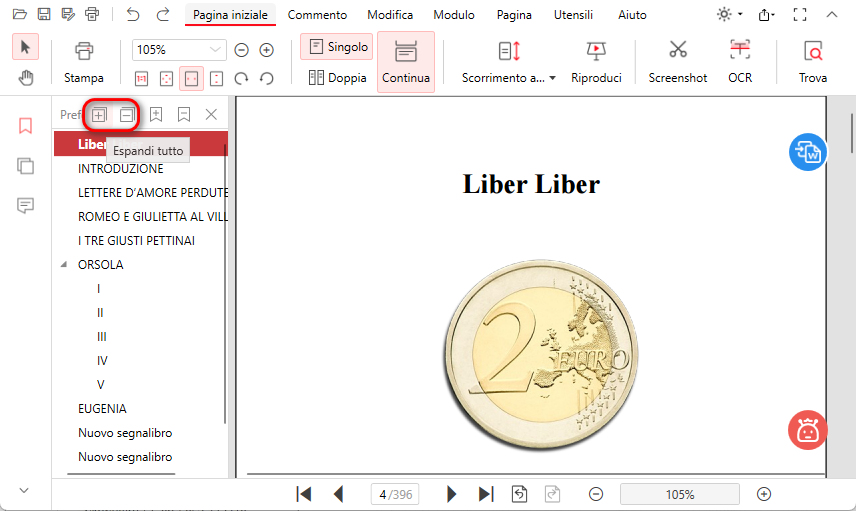Switch to Pagina iniziale tab
Screen dimensions: 856x511
[x=230, y=15]
